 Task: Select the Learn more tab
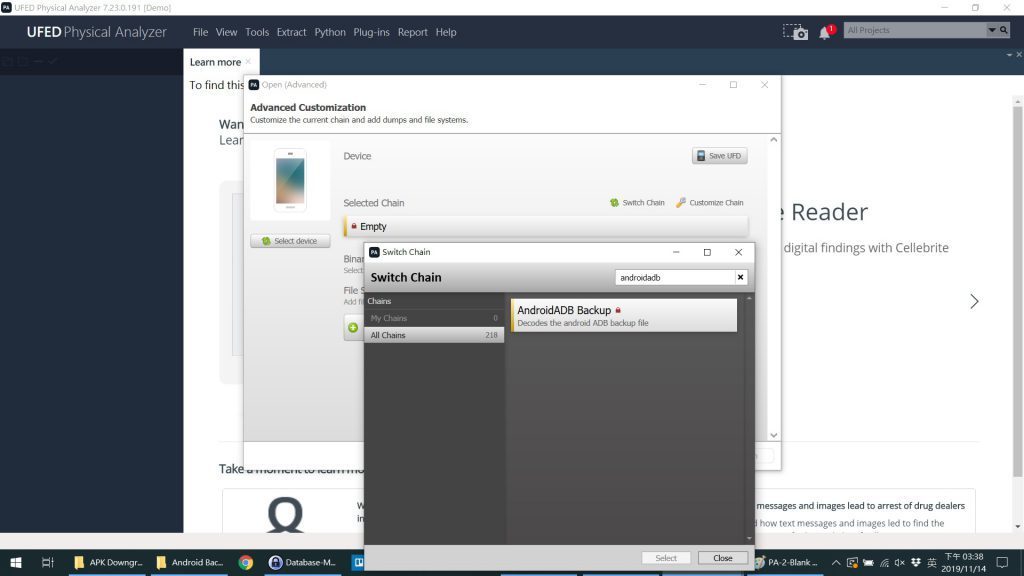pyautogui.click(x=215, y=62)
